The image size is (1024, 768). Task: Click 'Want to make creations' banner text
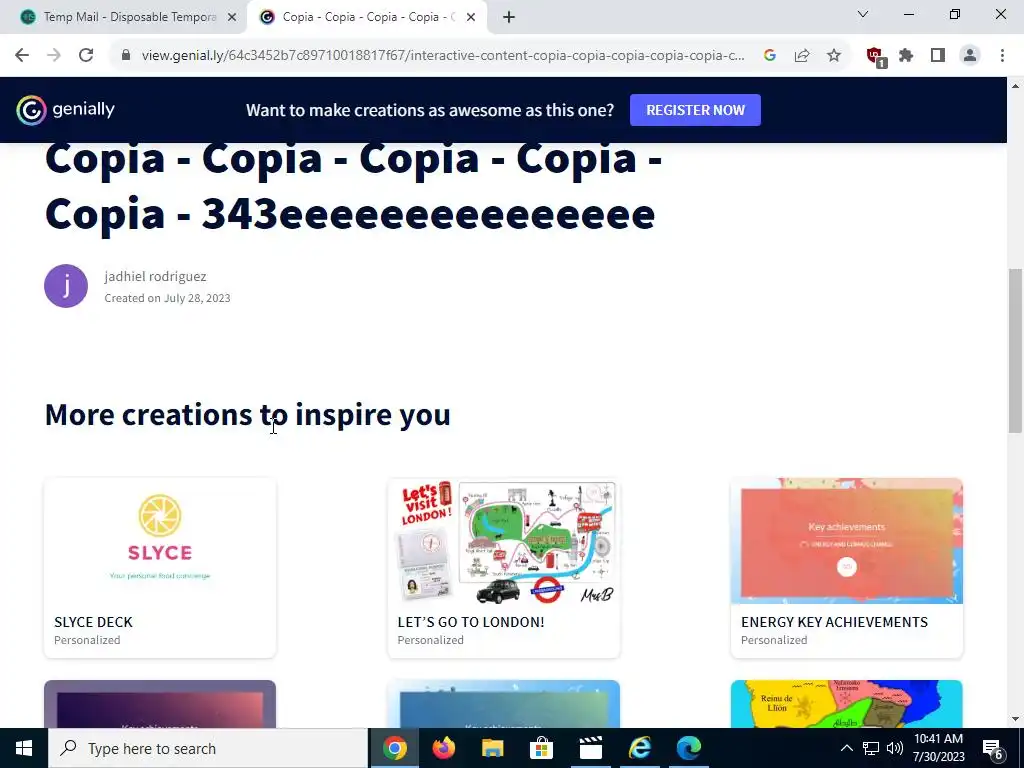[430, 110]
